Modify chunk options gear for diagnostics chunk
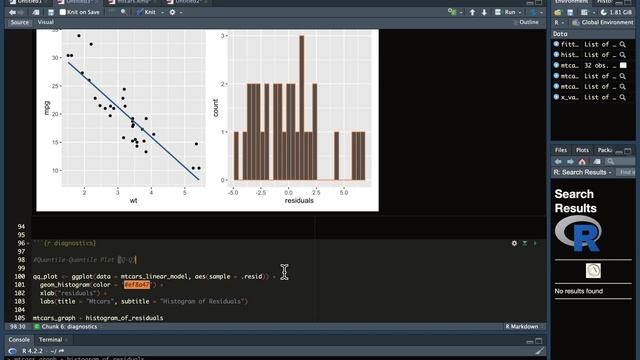The width and height of the screenshot is (640, 360). pos(514,243)
